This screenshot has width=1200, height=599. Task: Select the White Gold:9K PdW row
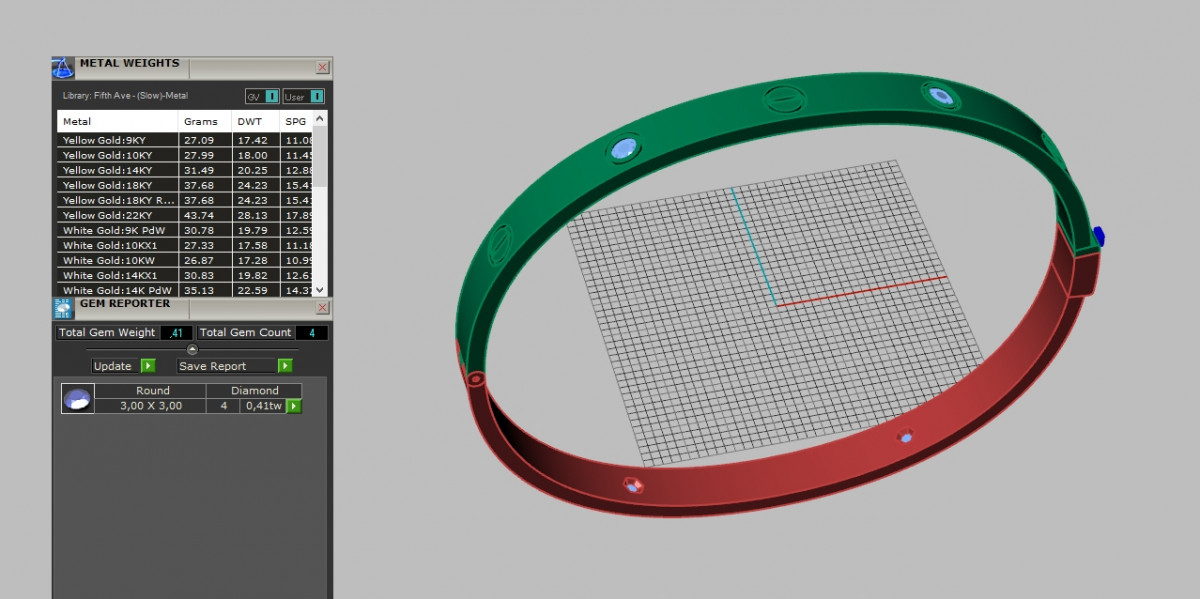tap(185, 230)
